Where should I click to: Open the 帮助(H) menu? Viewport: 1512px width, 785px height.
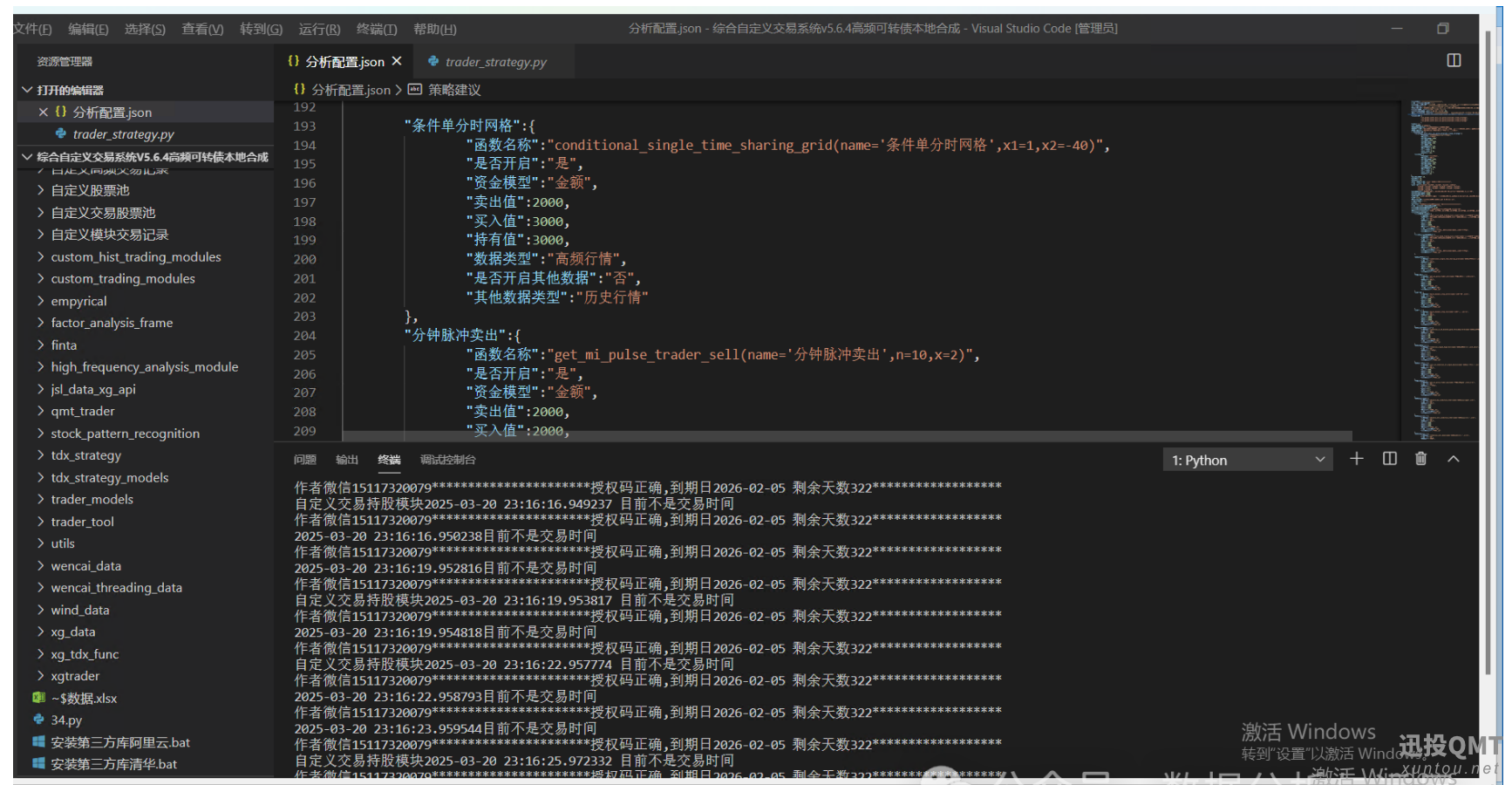434,29
